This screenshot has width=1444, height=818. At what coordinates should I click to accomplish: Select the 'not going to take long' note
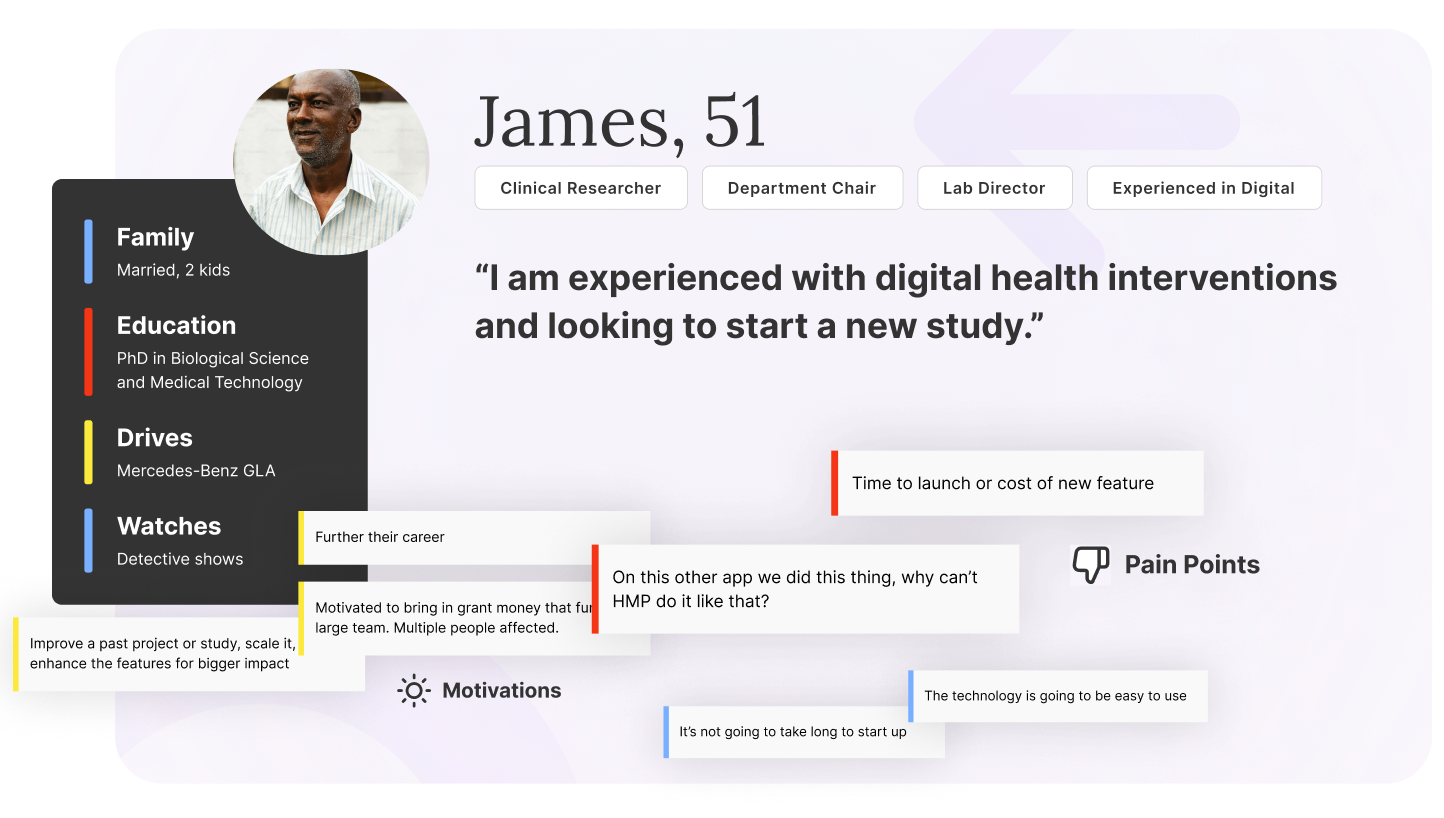pyautogui.click(x=804, y=732)
